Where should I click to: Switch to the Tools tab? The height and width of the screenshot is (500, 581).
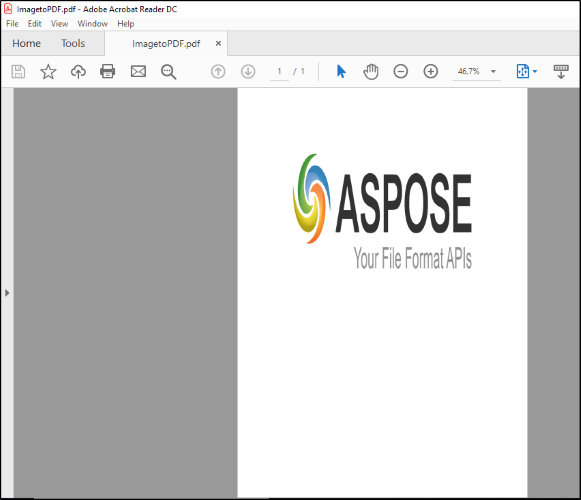click(73, 43)
